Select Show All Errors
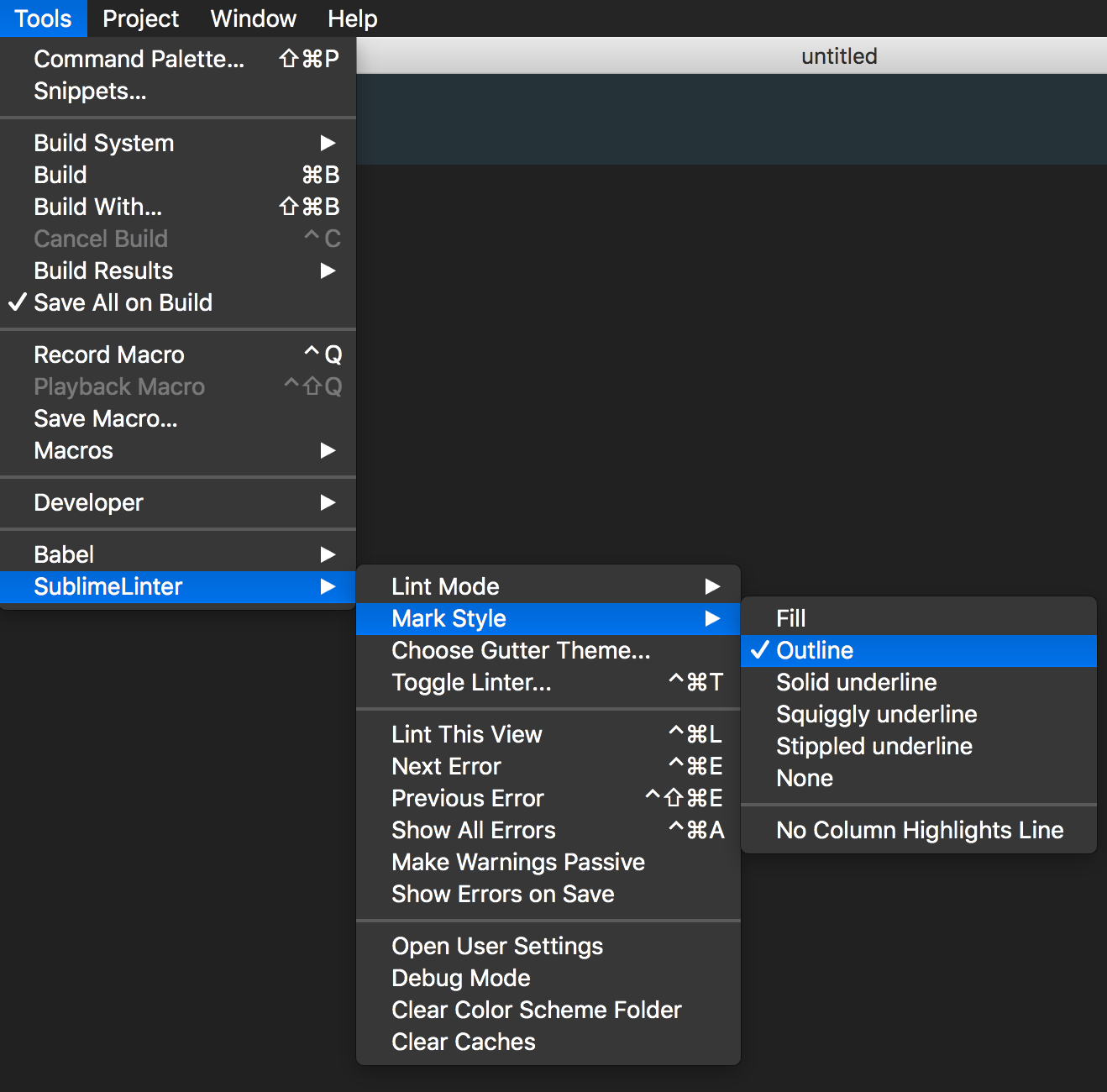Image resolution: width=1107 pixels, height=1092 pixels. [548, 830]
